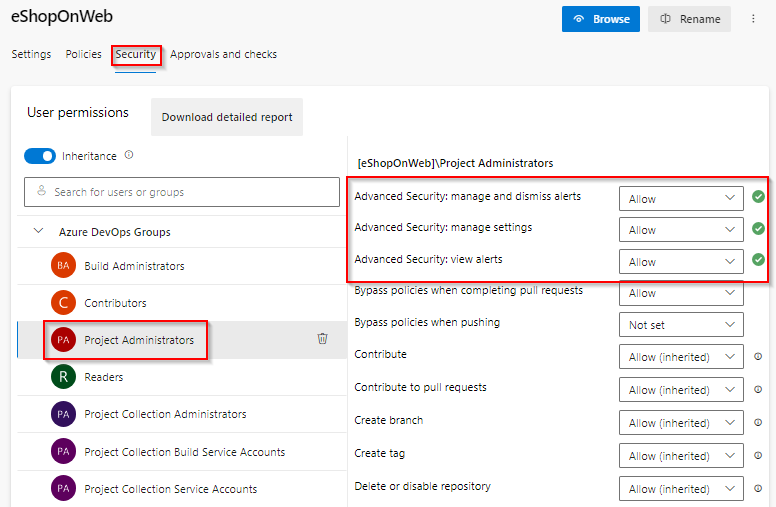Image resolution: width=776 pixels, height=507 pixels.
Task: Select Project Collection Service Accounts
Action: coord(182,489)
